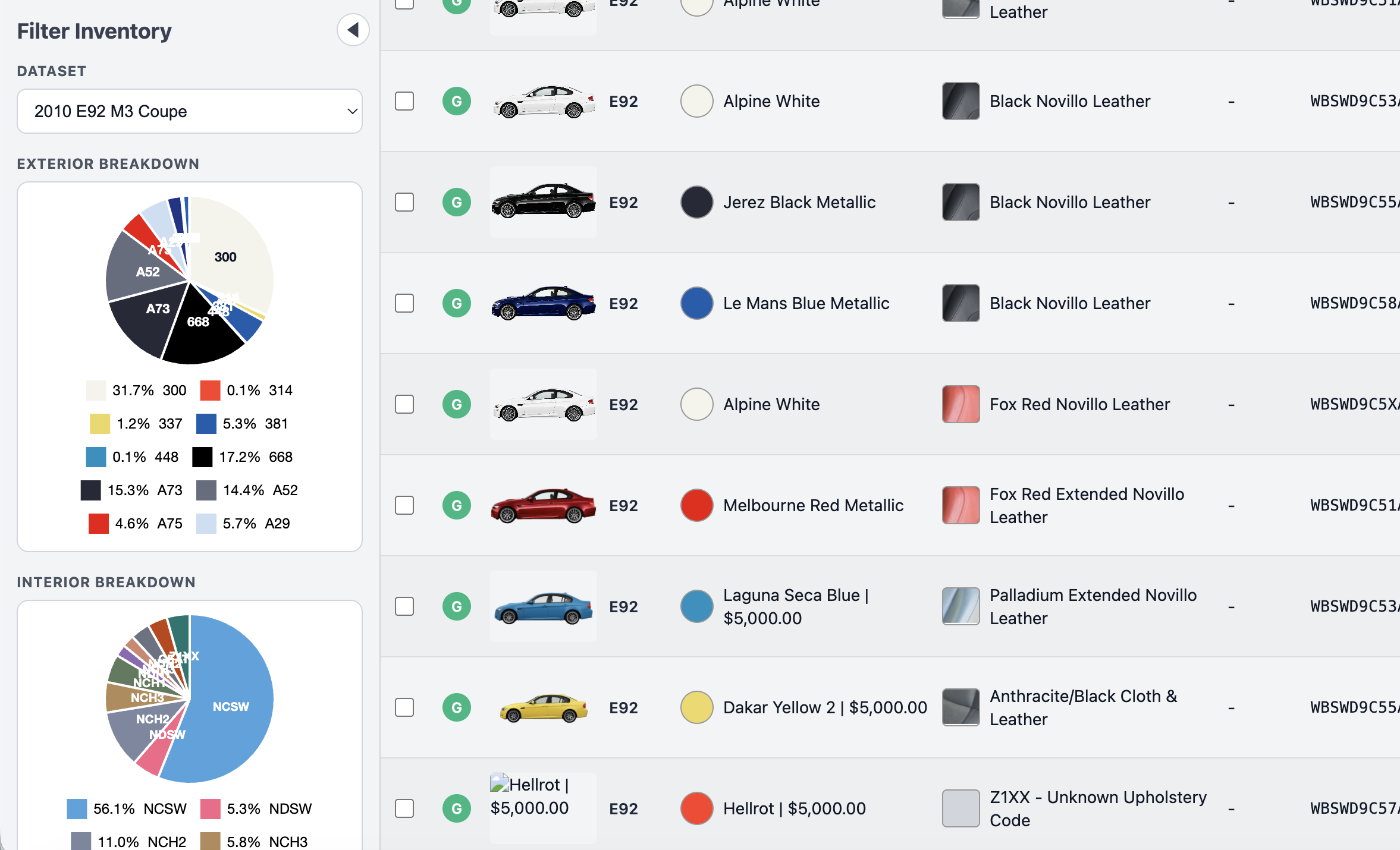Screen dimensions: 1400x850
Task: Click the "Laguna Seca Blue | $5,000.00" color name
Action: click(x=796, y=606)
